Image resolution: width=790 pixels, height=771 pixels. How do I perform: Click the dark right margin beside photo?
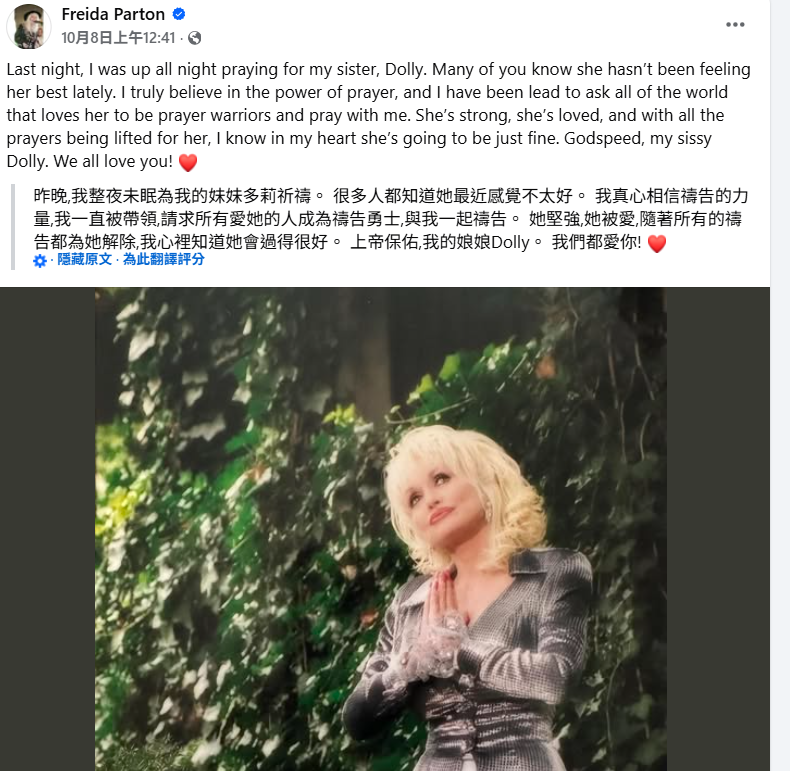[x=718, y=529]
